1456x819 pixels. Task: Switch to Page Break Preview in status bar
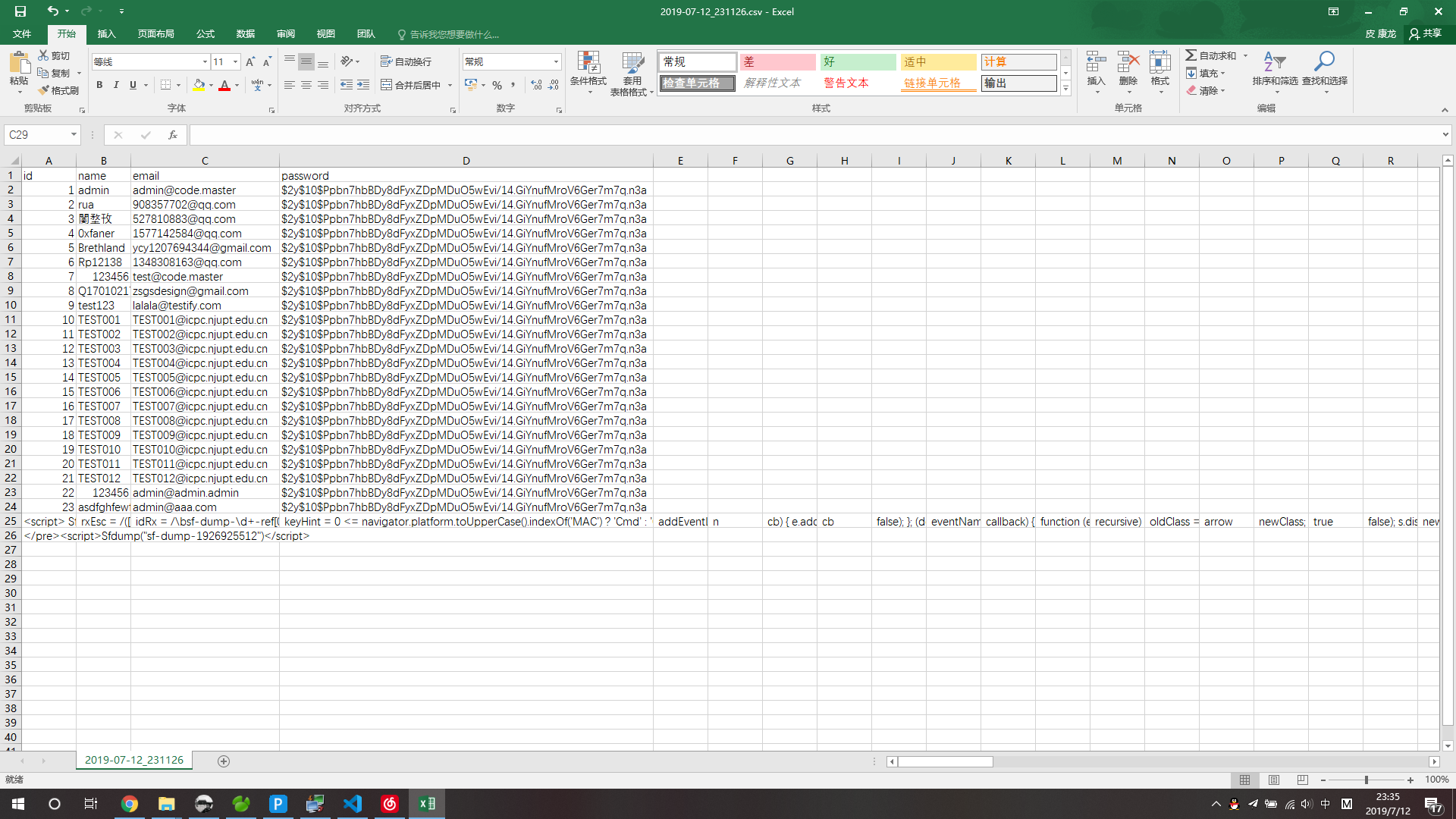(1303, 780)
